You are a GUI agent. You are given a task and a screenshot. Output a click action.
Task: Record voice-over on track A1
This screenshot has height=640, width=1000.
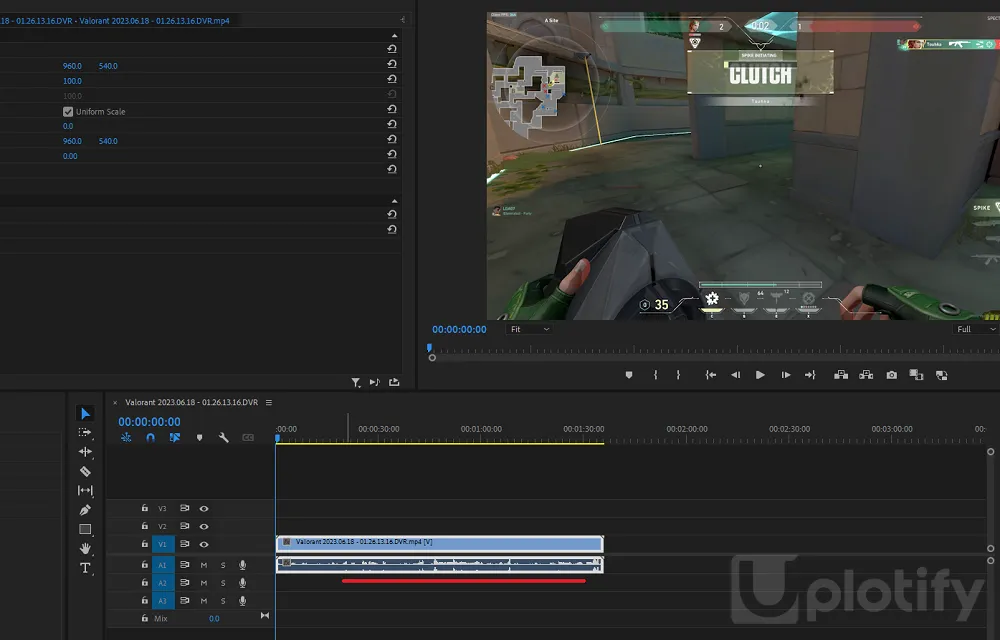point(242,565)
